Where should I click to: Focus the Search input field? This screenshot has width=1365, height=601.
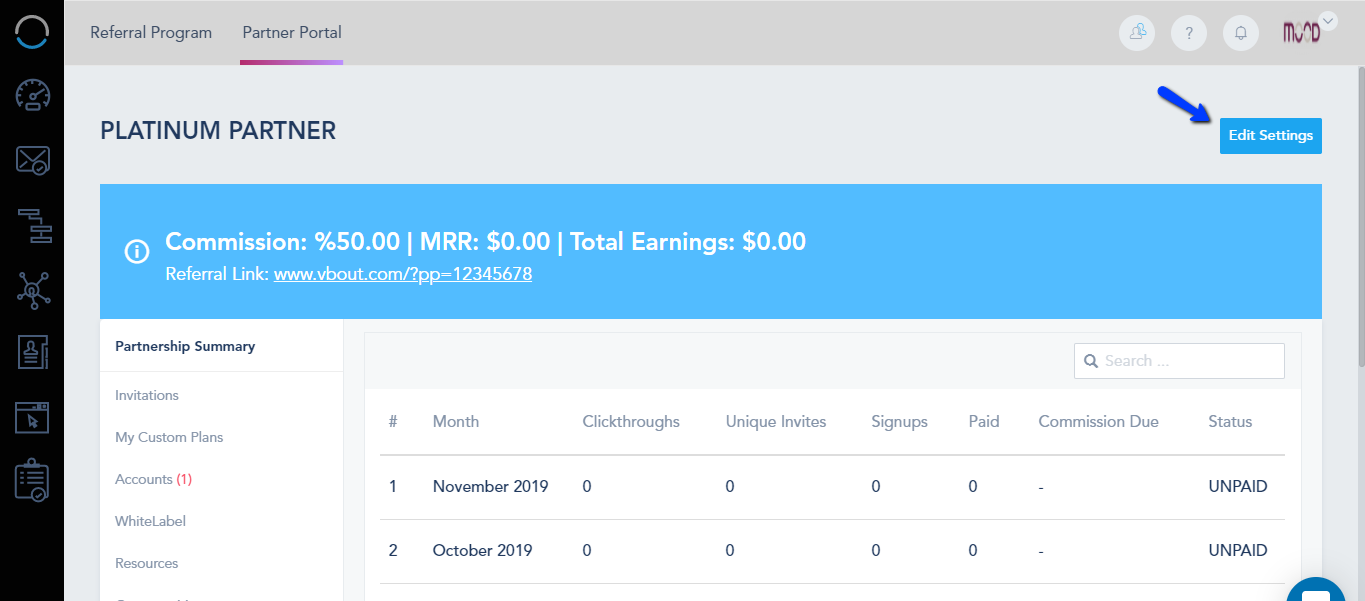tap(1179, 361)
